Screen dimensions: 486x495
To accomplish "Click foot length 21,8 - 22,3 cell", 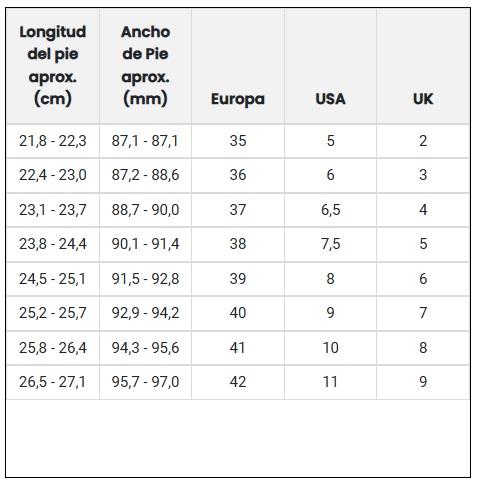I will (x=53, y=141).
